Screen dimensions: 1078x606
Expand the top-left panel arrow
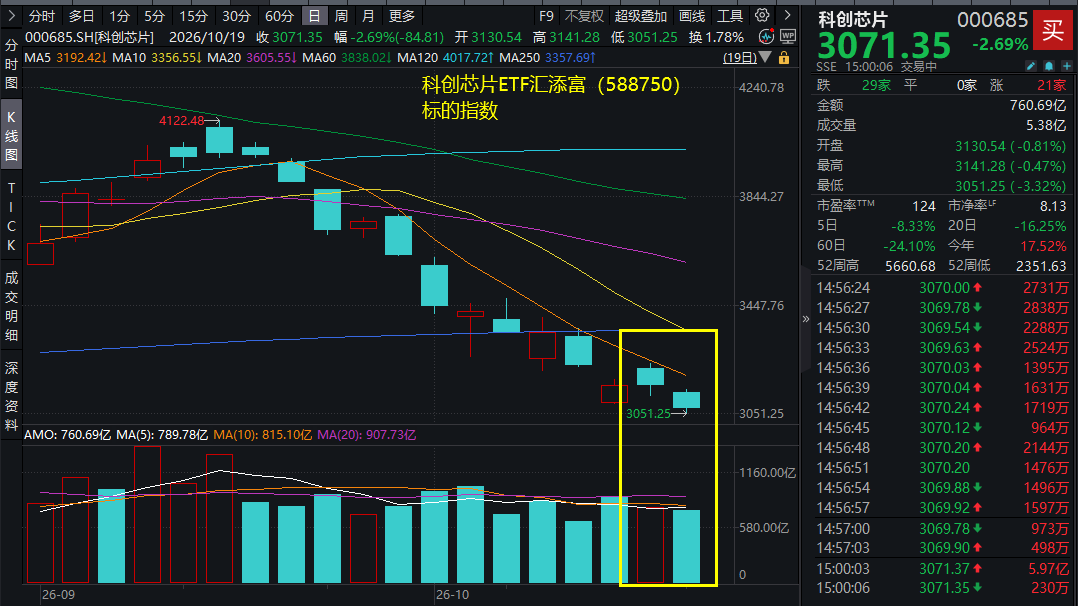pos(11,15)
